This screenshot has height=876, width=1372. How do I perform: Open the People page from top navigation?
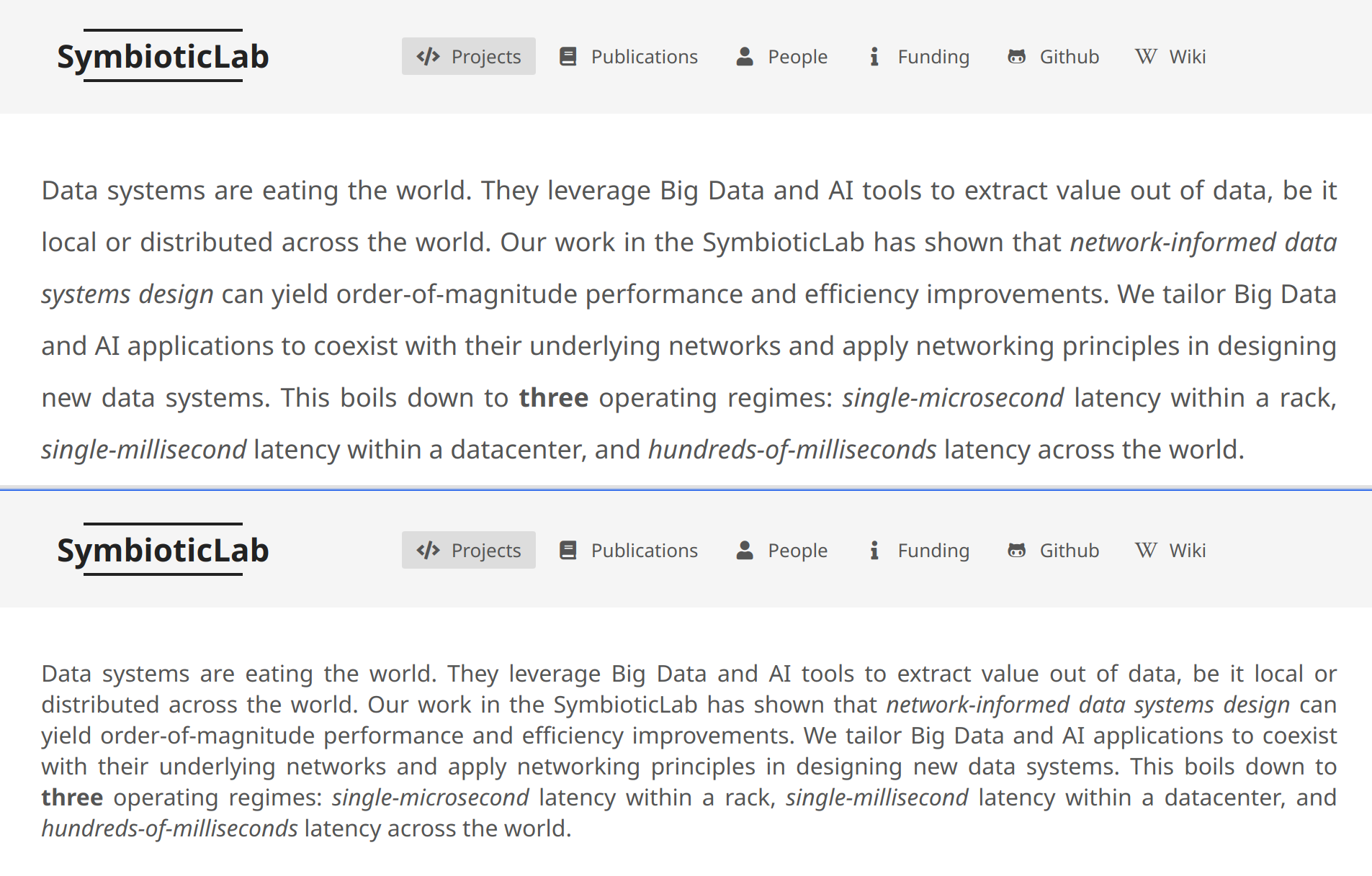pos(797,56)
